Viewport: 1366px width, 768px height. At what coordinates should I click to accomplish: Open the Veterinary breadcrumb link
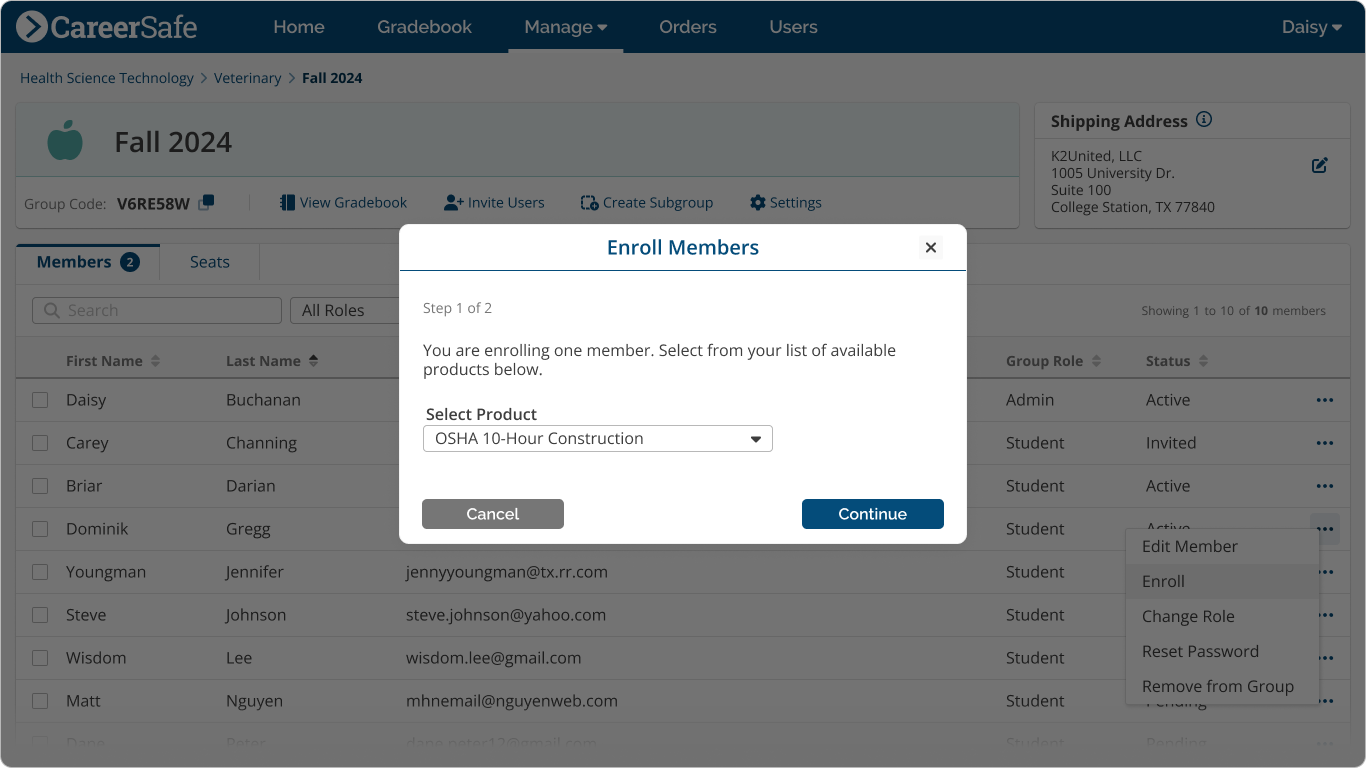point(248,77)
